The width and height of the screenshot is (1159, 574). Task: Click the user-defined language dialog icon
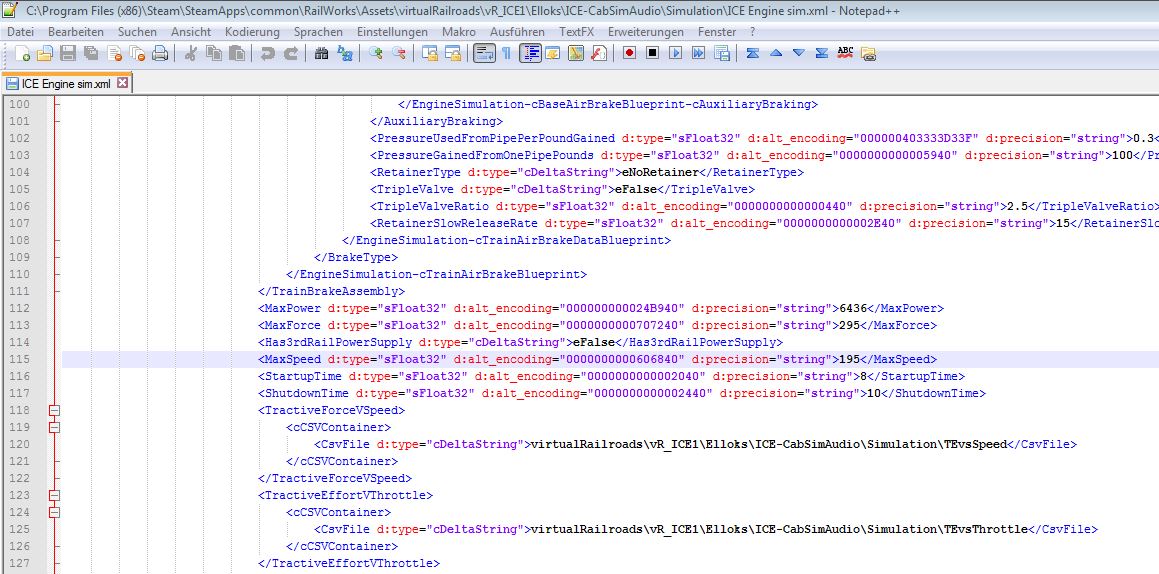(x=552, y=53)
